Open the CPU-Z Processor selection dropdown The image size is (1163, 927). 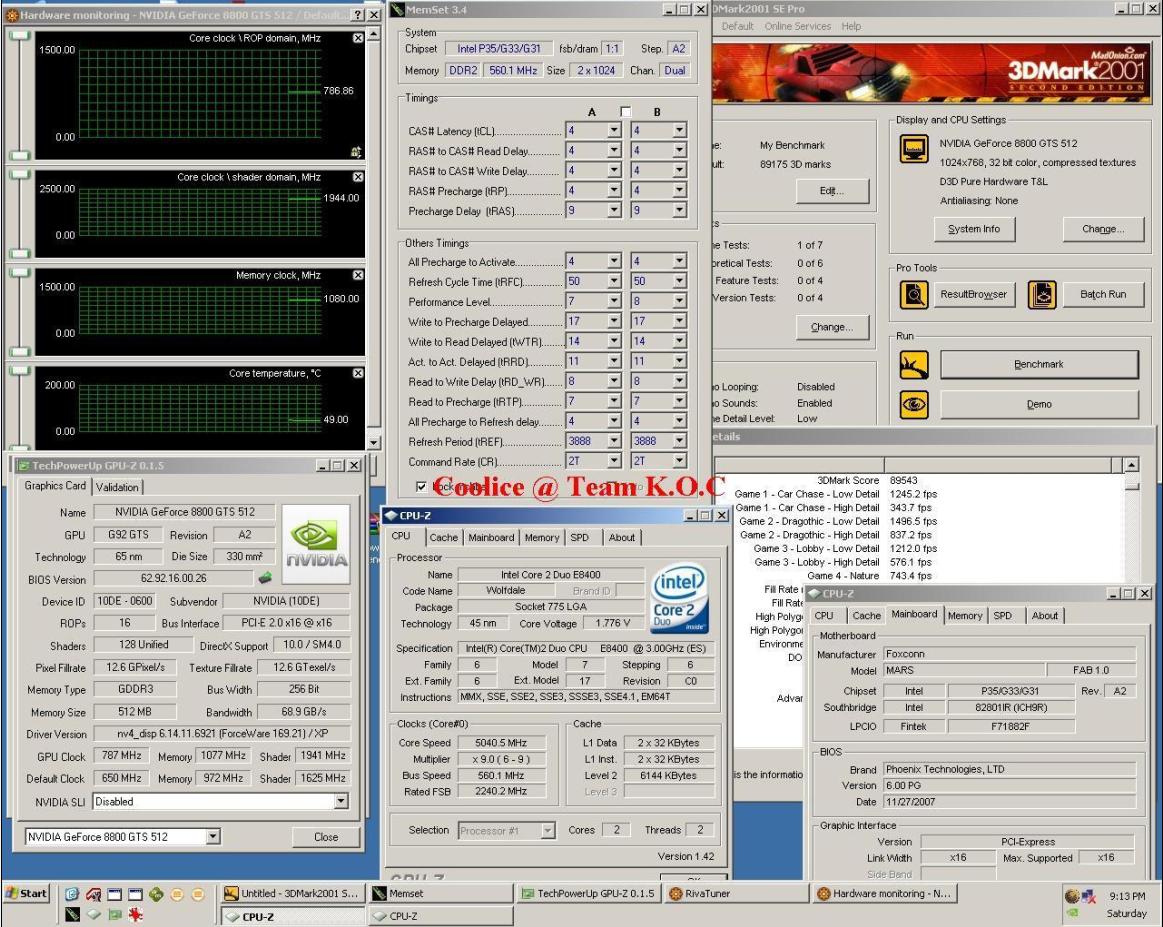click(547, 831)
